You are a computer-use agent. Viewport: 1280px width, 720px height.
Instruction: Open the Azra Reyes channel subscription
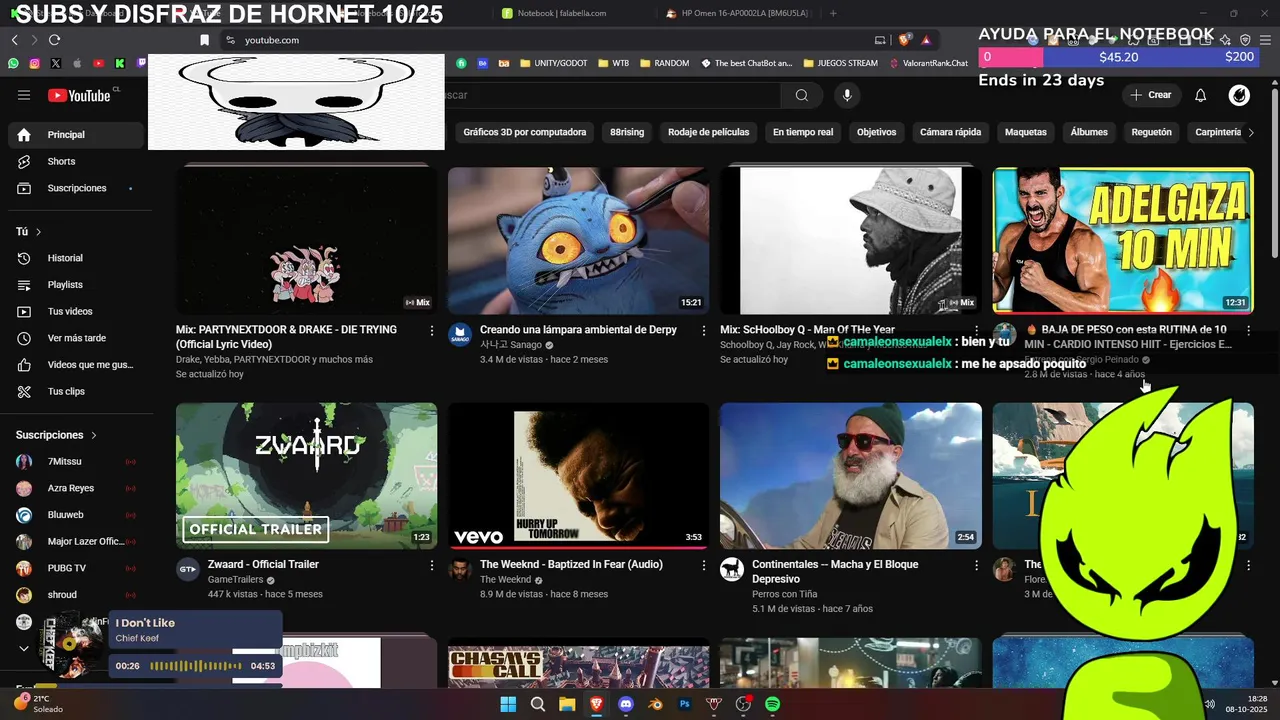(77, 488)
